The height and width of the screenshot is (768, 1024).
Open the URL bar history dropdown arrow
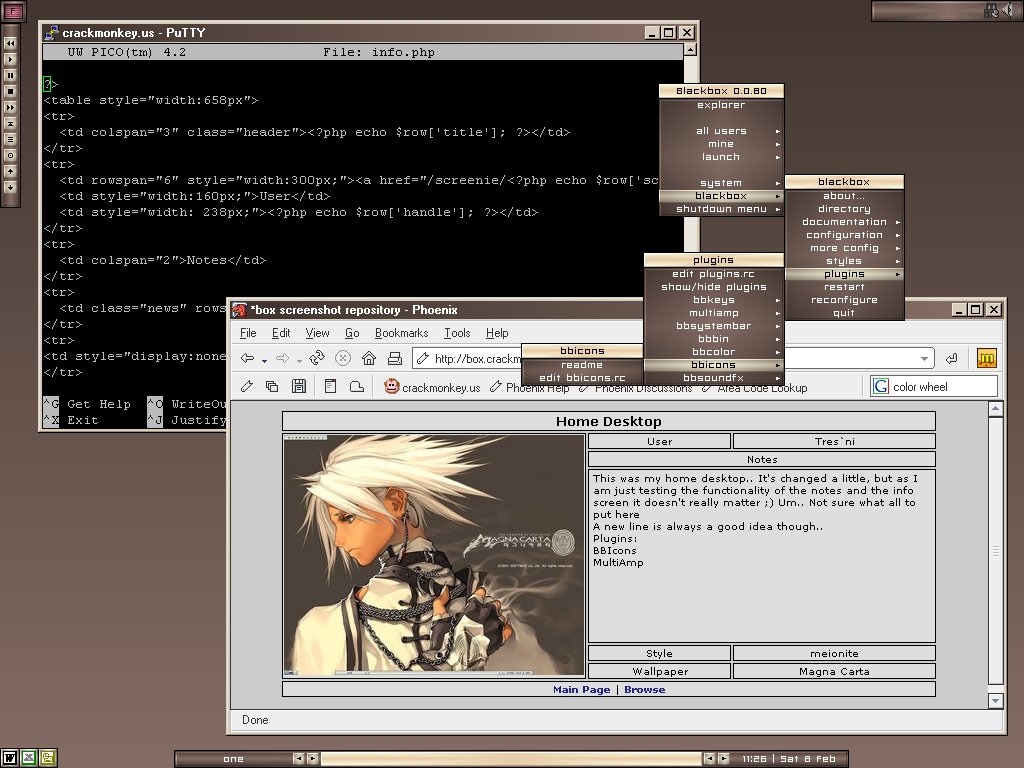[x=924, y=359]
